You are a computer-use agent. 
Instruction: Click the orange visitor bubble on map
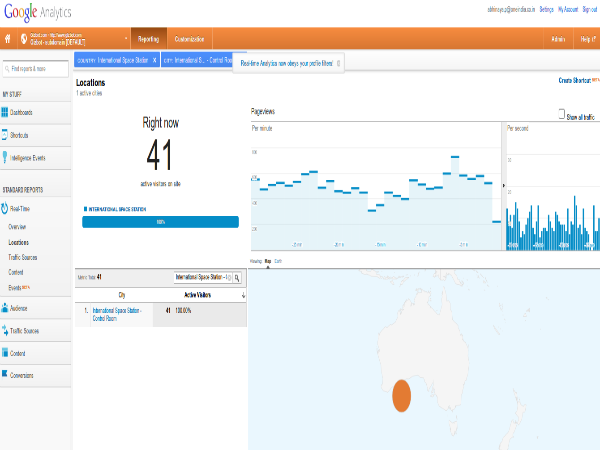(x=401, y=396)
